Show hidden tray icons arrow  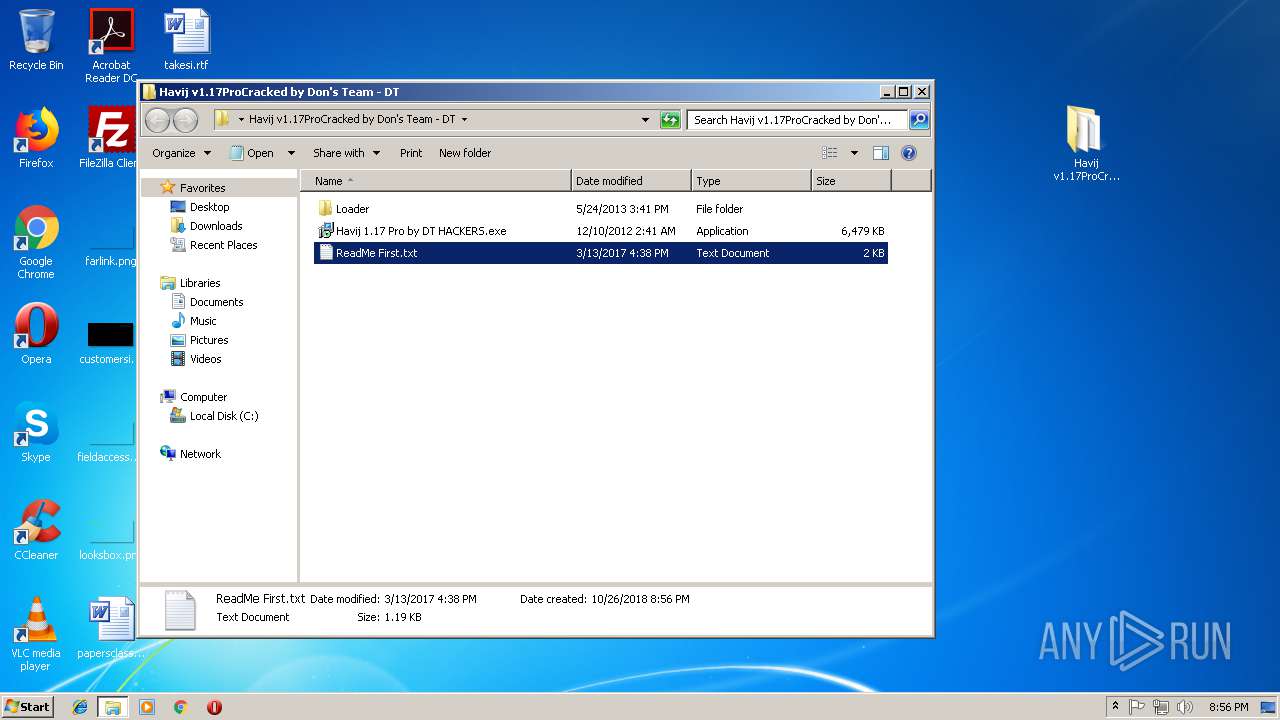pos(1115,706)
